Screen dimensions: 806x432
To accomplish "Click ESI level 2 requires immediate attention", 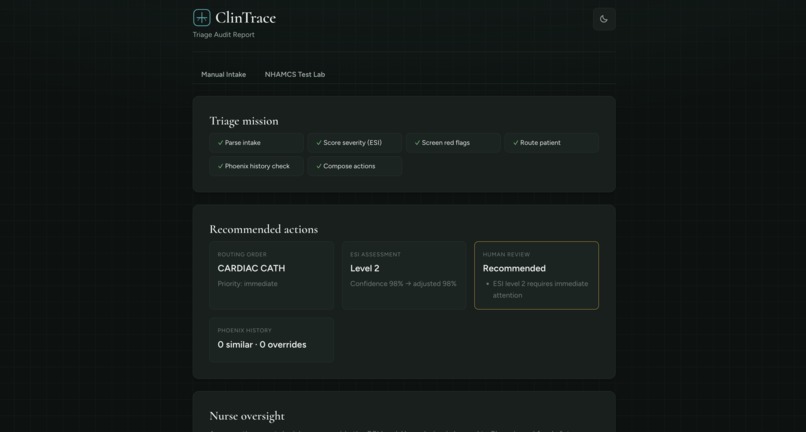I will click(x=540, y=290).
